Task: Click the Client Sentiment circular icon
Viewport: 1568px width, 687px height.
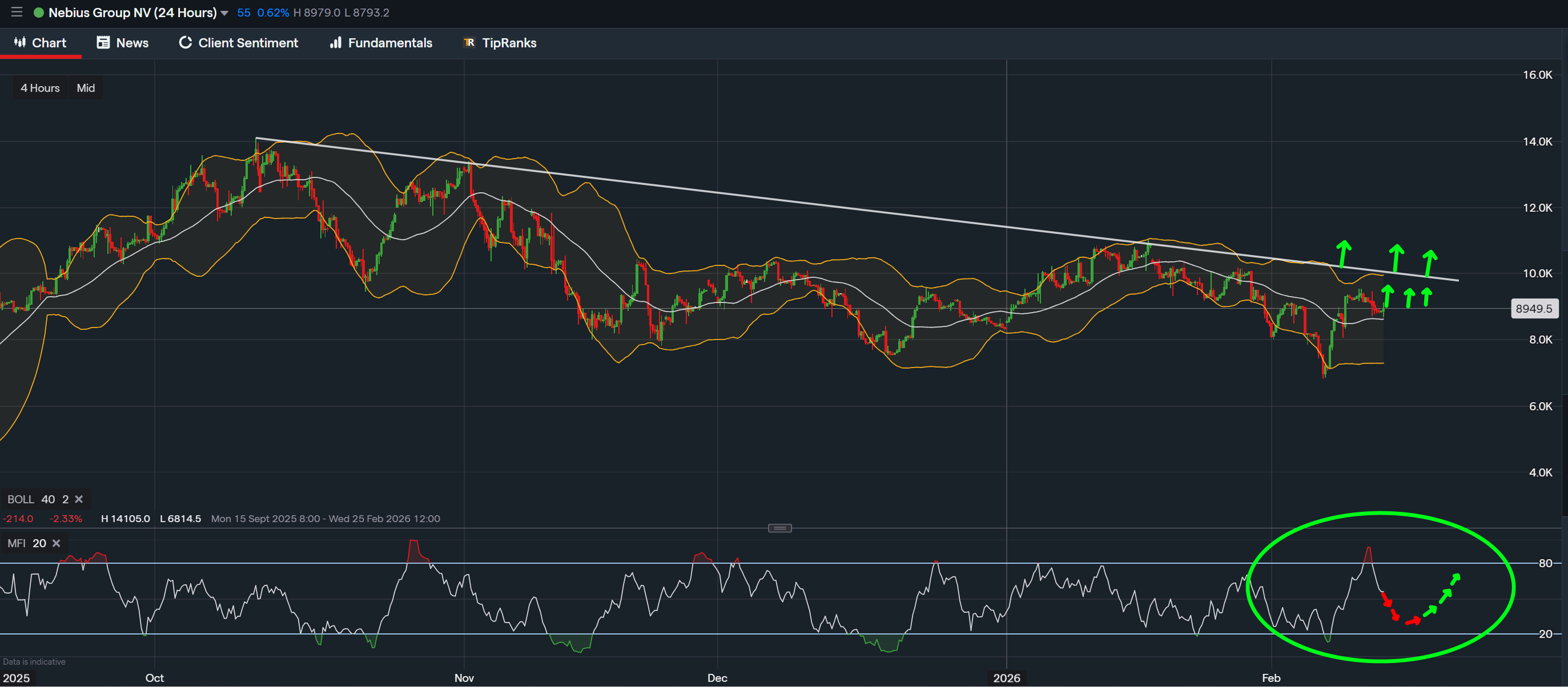Action: [x=185, y=42]
